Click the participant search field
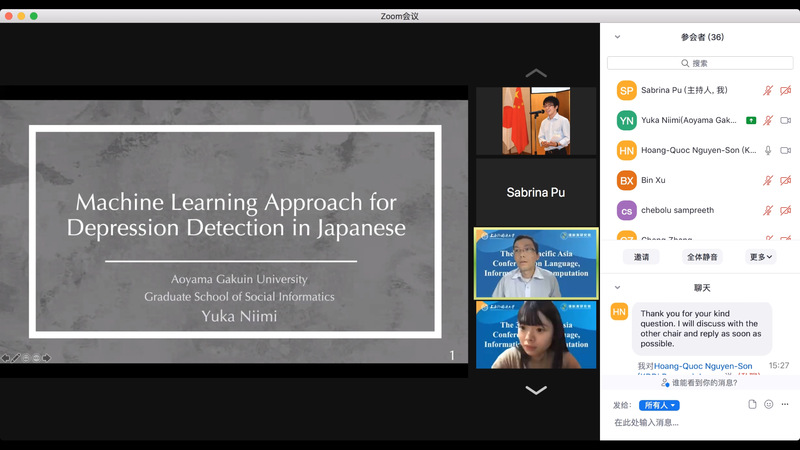Viewport: 800px width, 450px height. click(700, 63)
